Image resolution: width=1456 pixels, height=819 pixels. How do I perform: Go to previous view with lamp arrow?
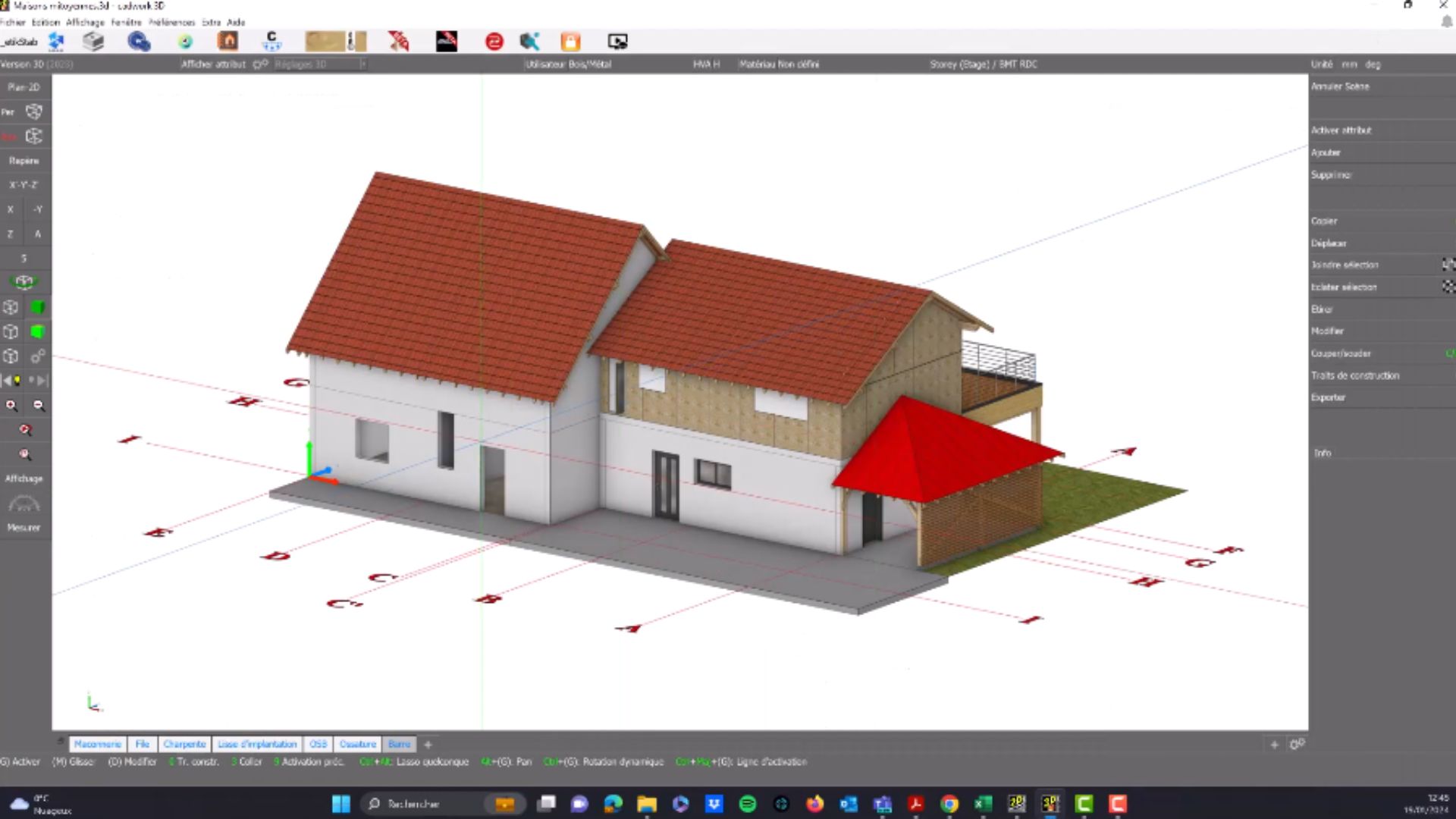point(11,380)
